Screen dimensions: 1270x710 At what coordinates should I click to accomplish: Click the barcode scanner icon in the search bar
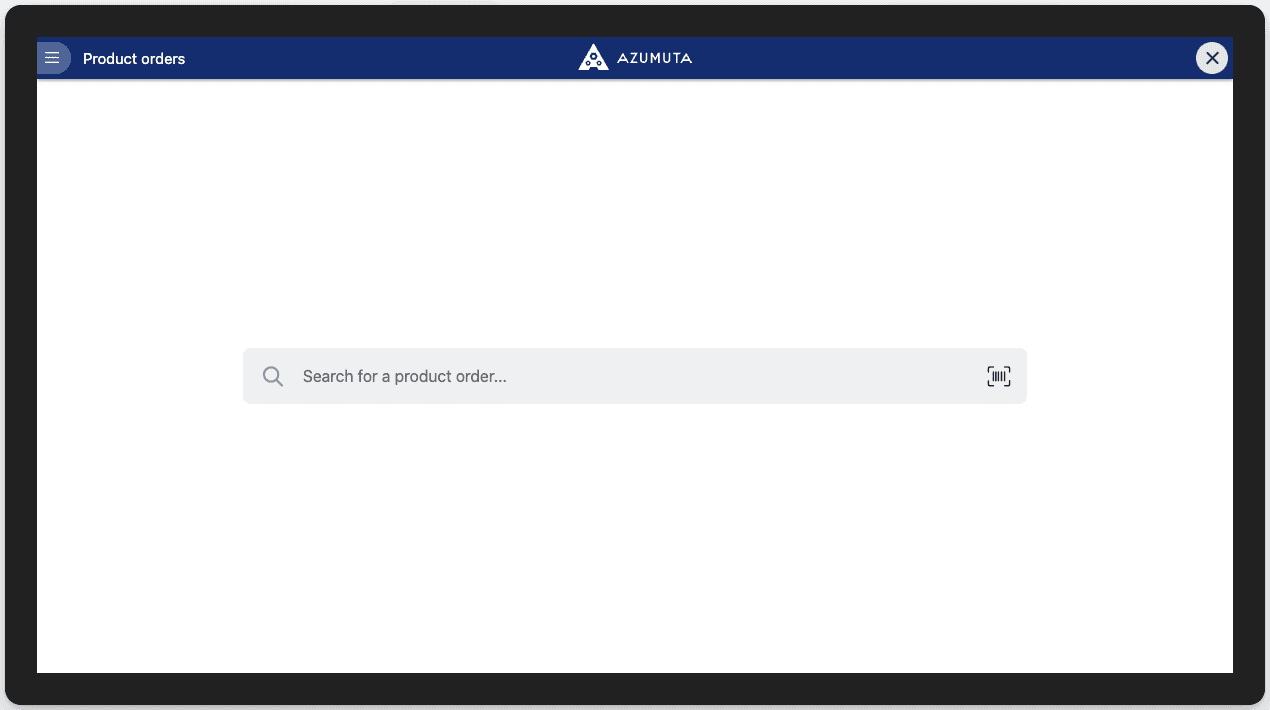(998, 376)
